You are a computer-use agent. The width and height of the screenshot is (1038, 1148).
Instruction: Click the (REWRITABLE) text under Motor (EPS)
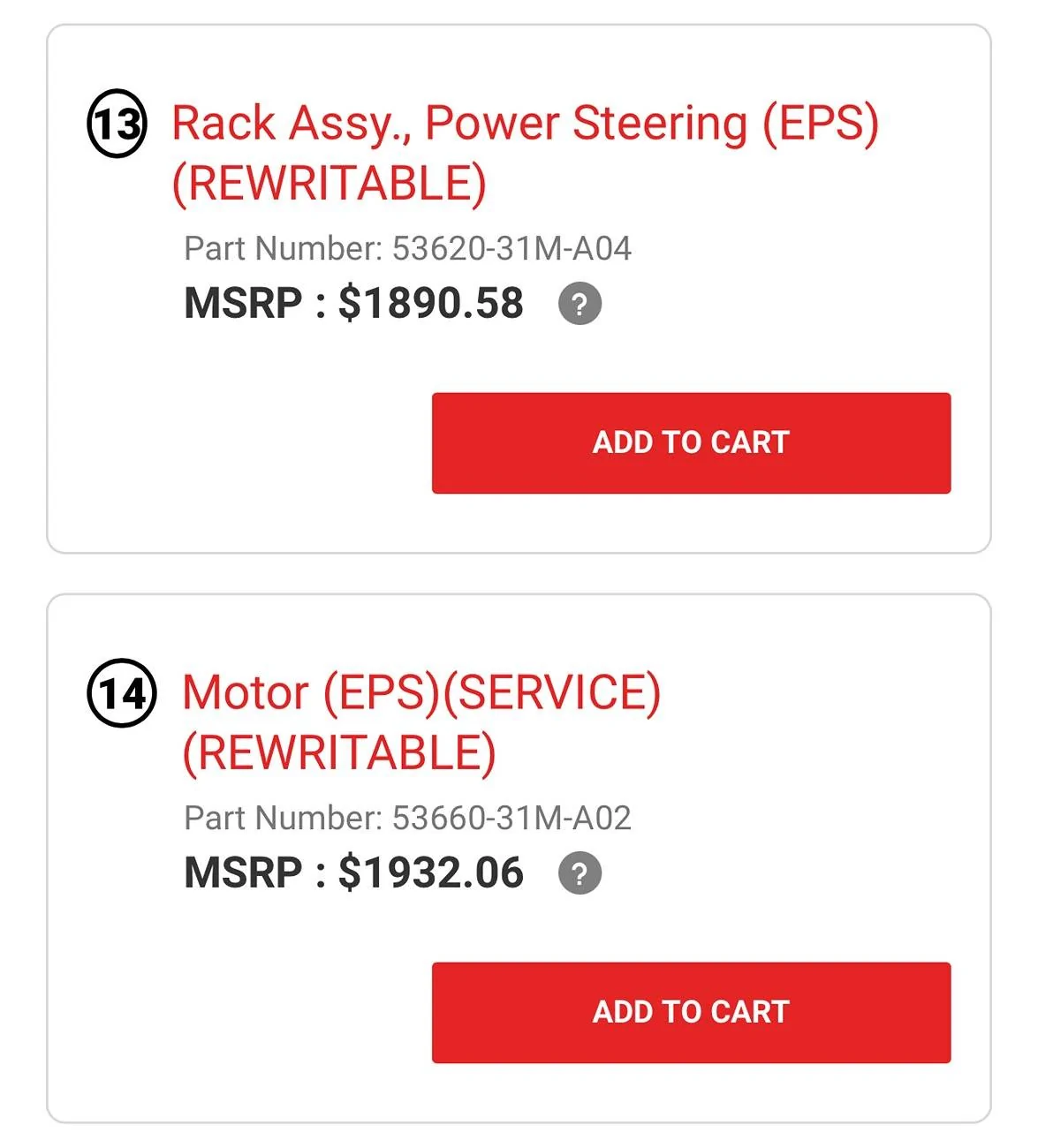coord(339,753)
